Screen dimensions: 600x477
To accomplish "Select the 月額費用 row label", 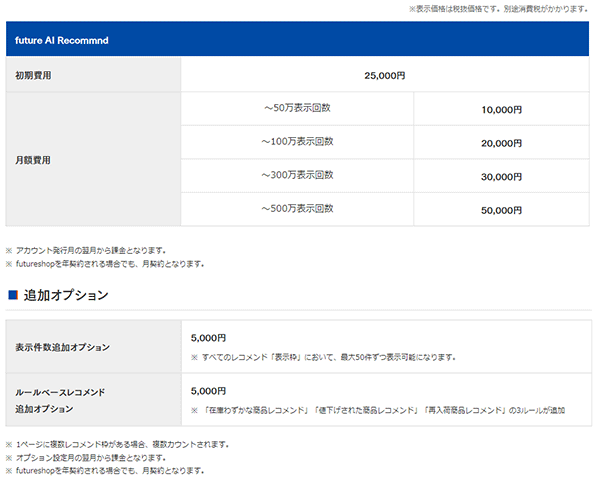I will (33, 160).
